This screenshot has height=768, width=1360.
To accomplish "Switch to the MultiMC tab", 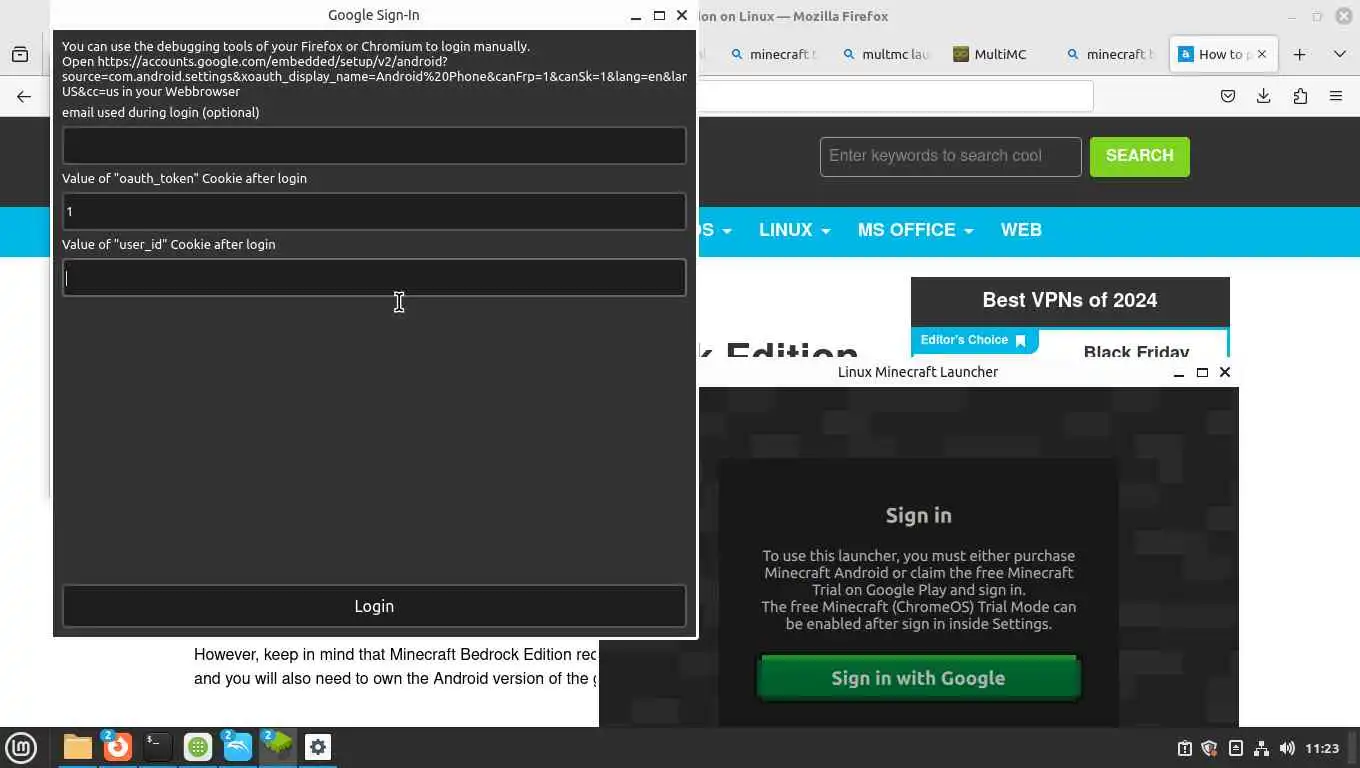I will pos(989,54).
